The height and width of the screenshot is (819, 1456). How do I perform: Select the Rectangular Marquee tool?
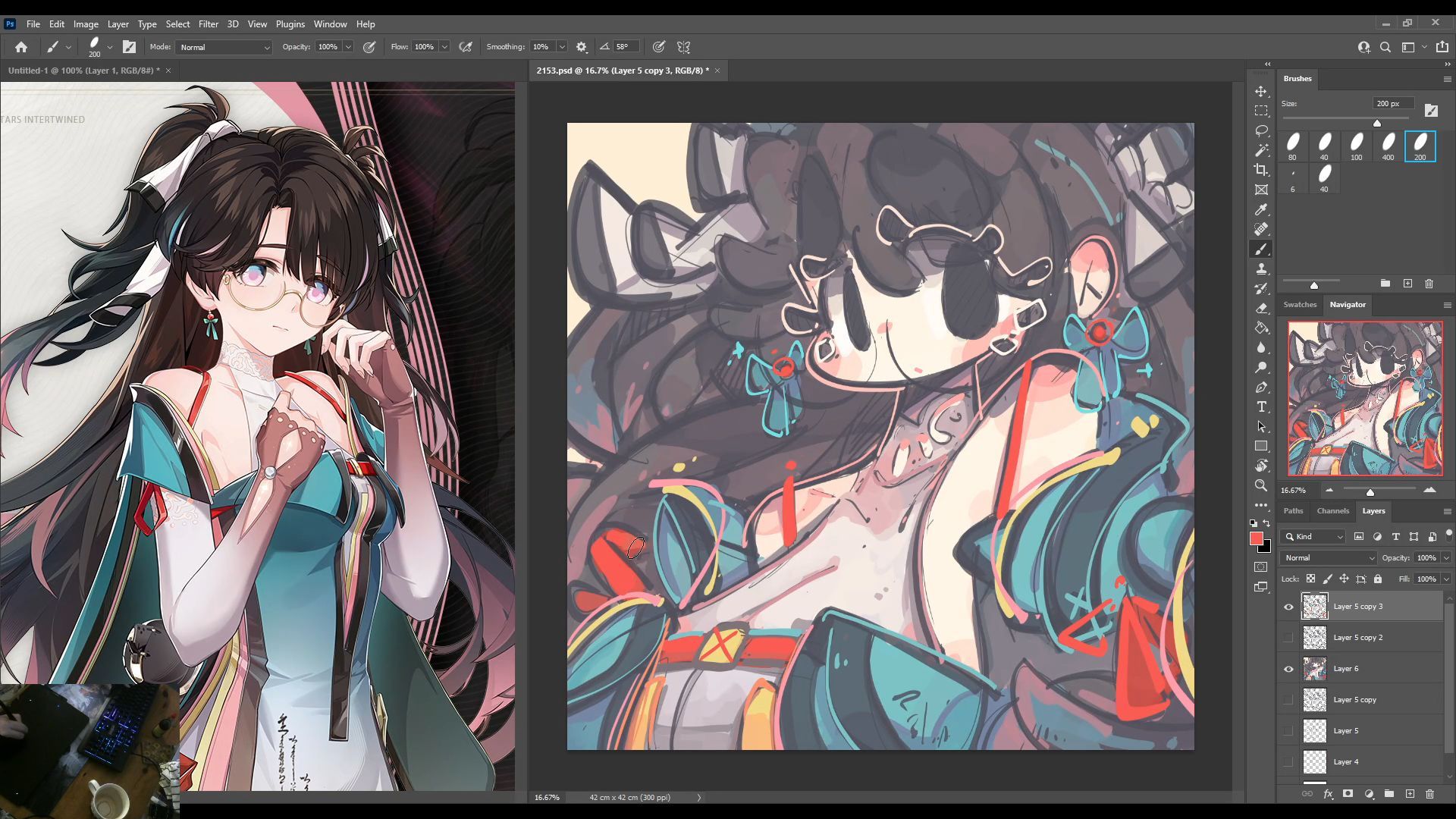[x=1261, y=111]
